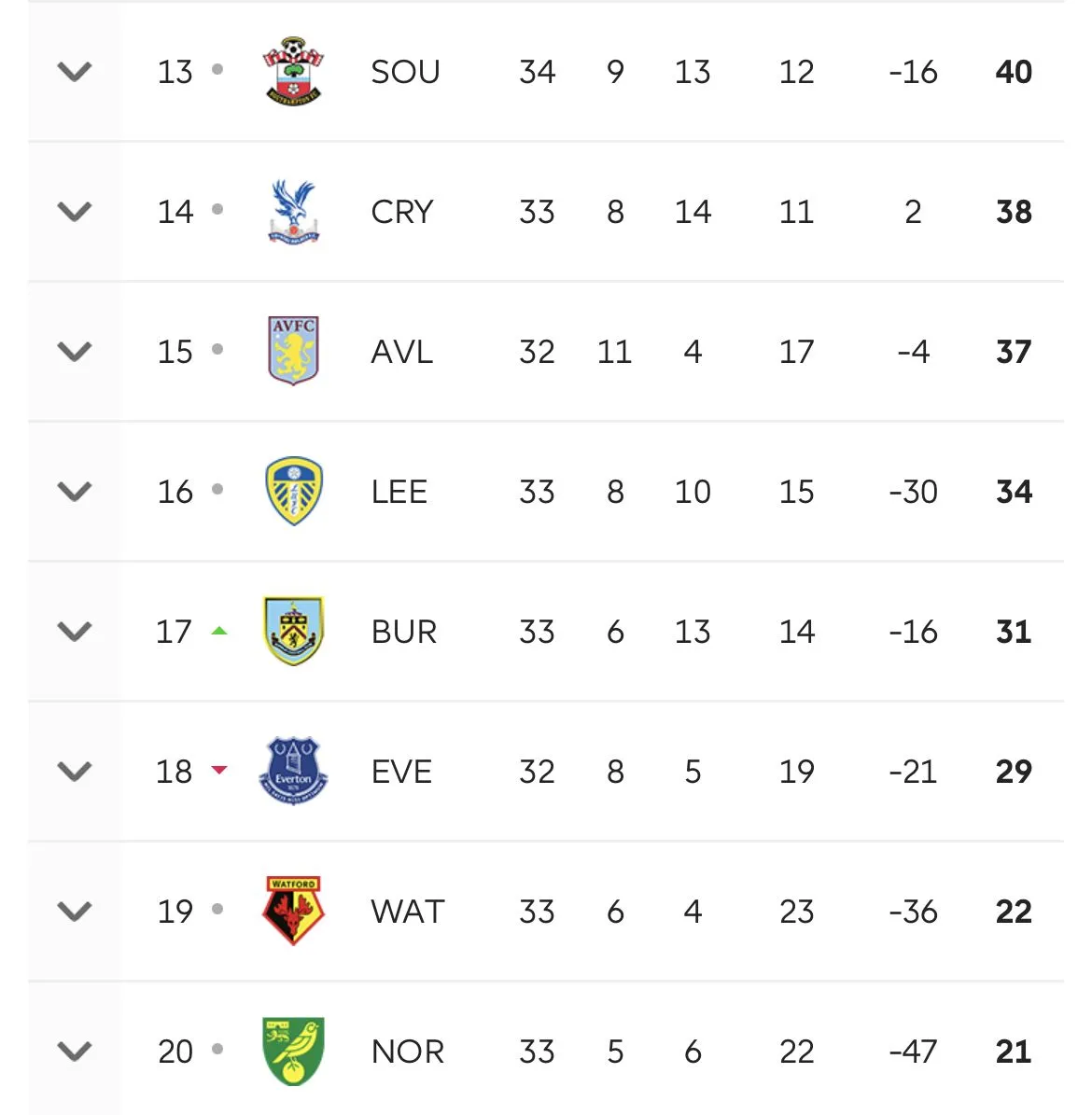1092x1115 pixels.
Task: Click the Aston Villa AVFC crest
Action: [293, 351]
